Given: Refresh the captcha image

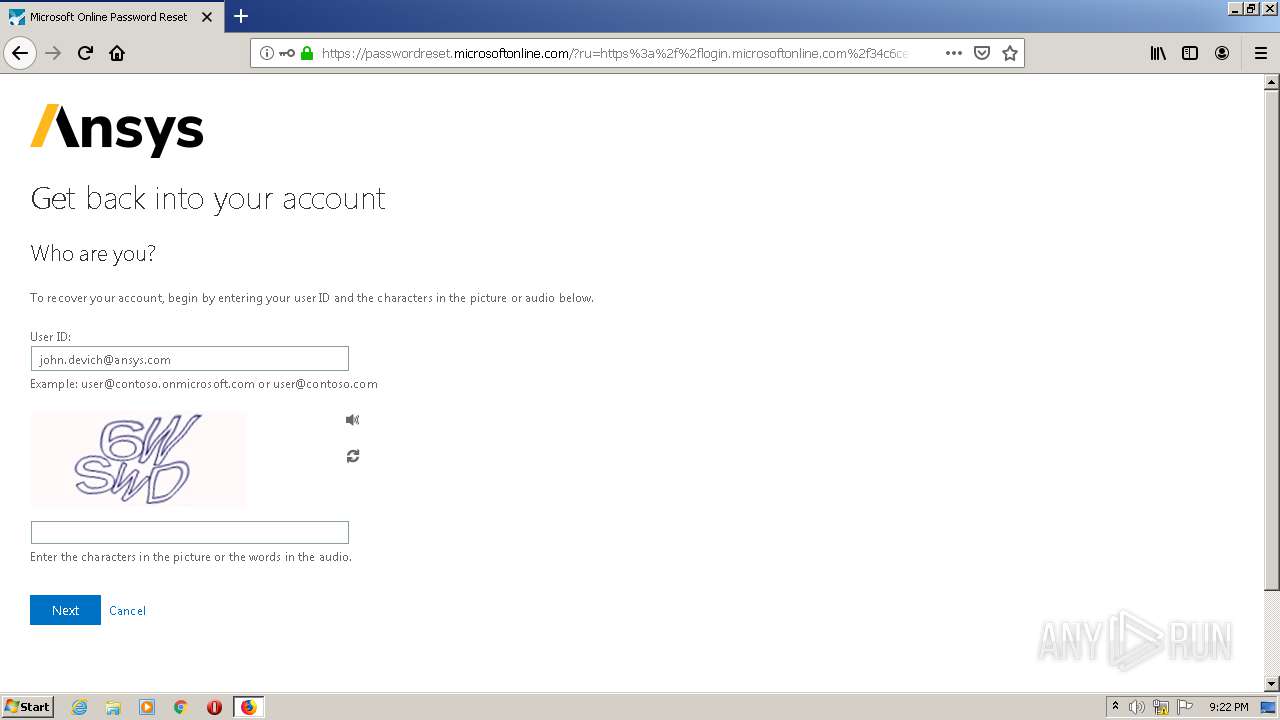Looking at the screenshot, I should (x=353, y=456).
